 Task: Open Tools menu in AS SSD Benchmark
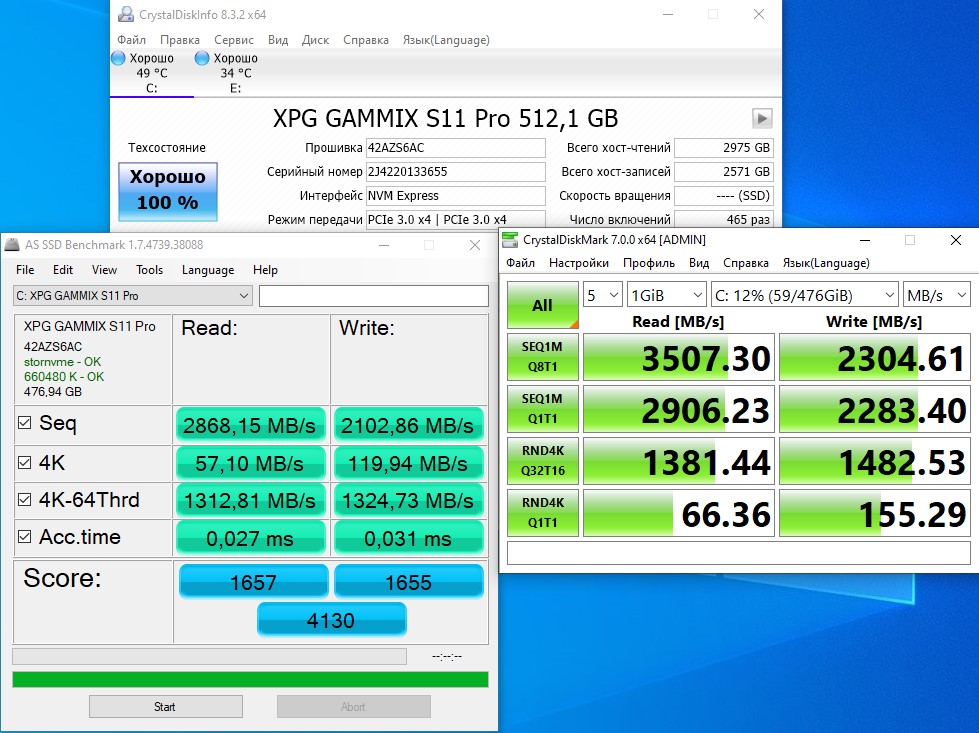click(149, 270)
